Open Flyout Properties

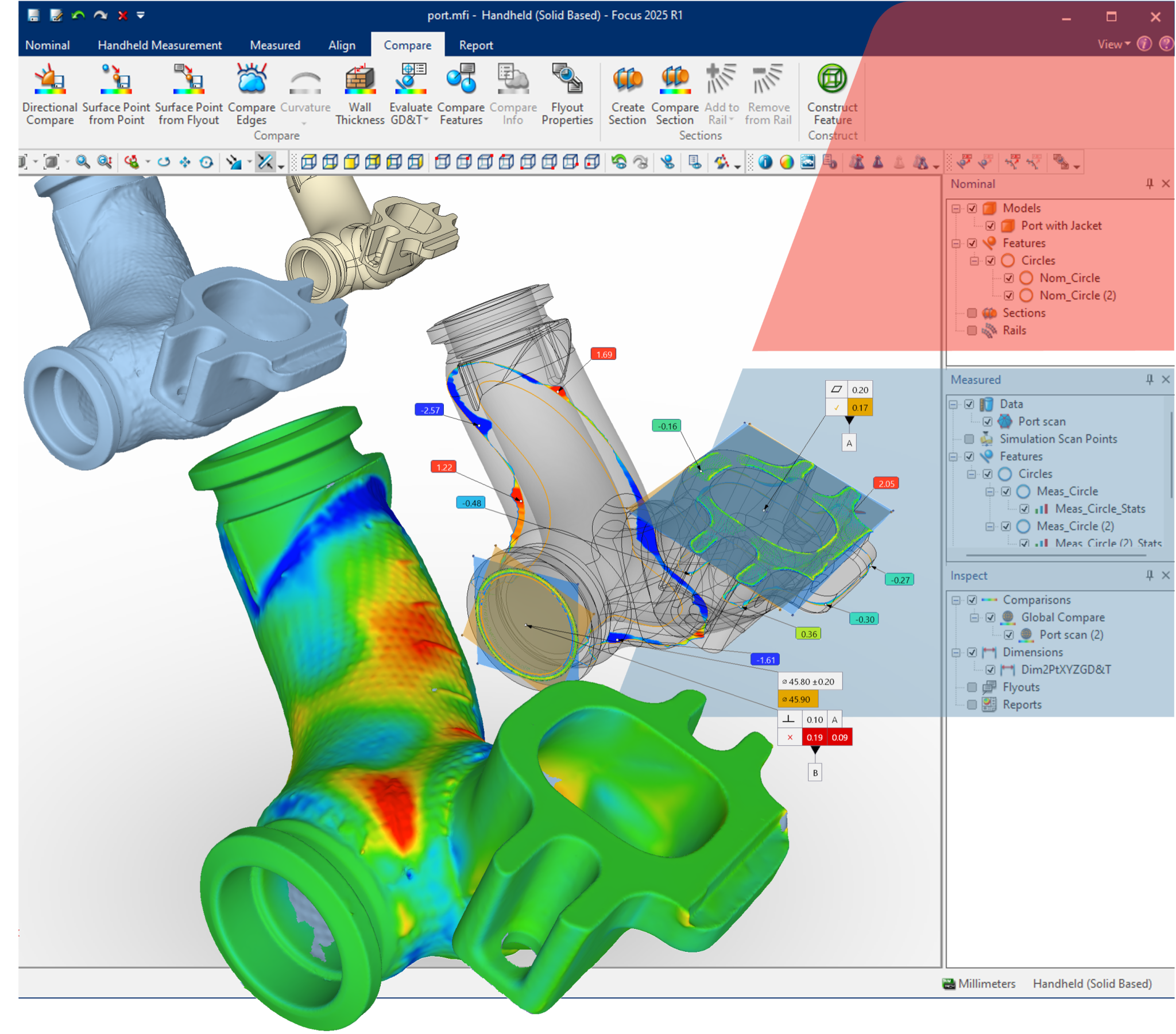coord(567,95)
